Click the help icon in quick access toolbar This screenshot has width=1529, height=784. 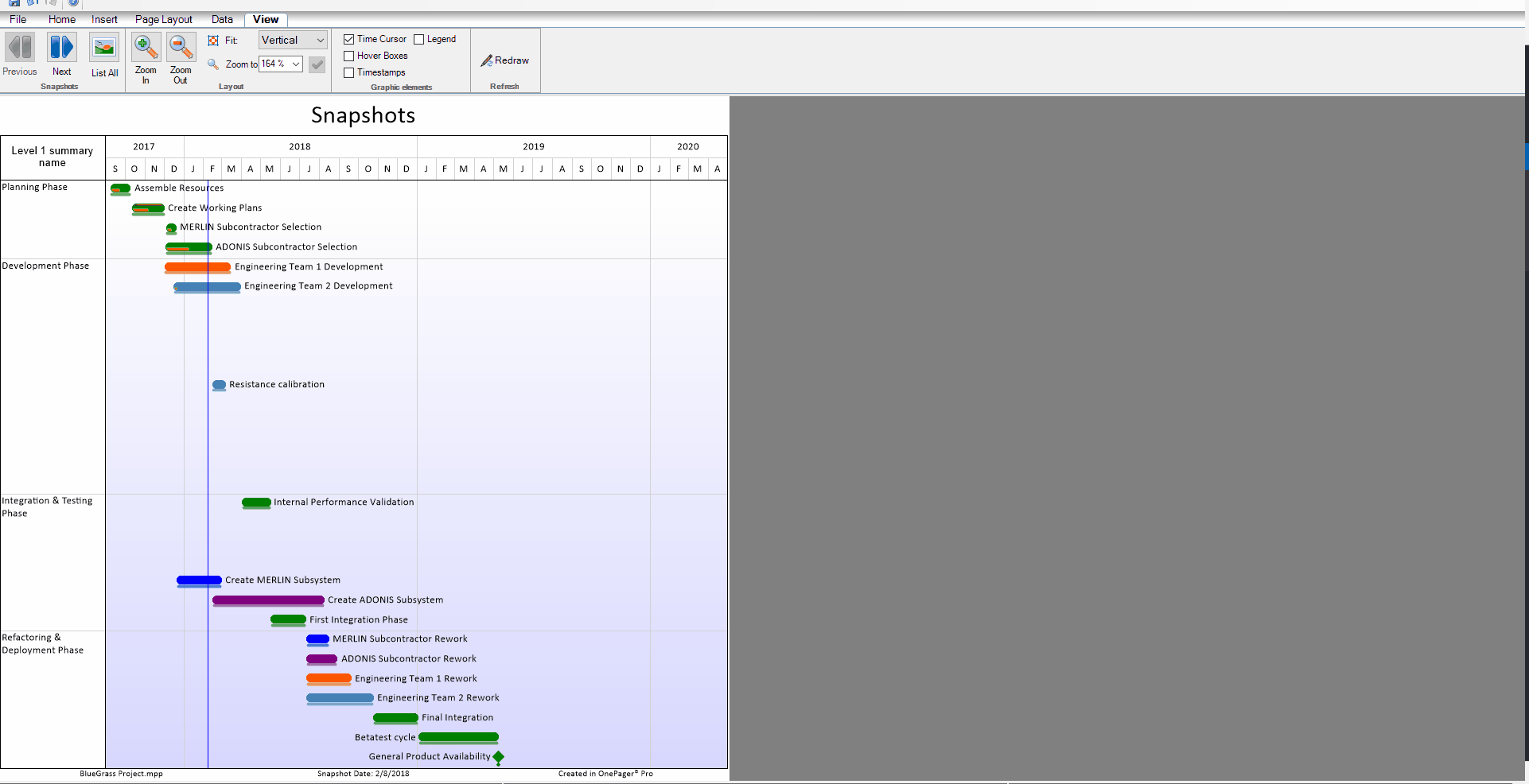coord(73,3)
